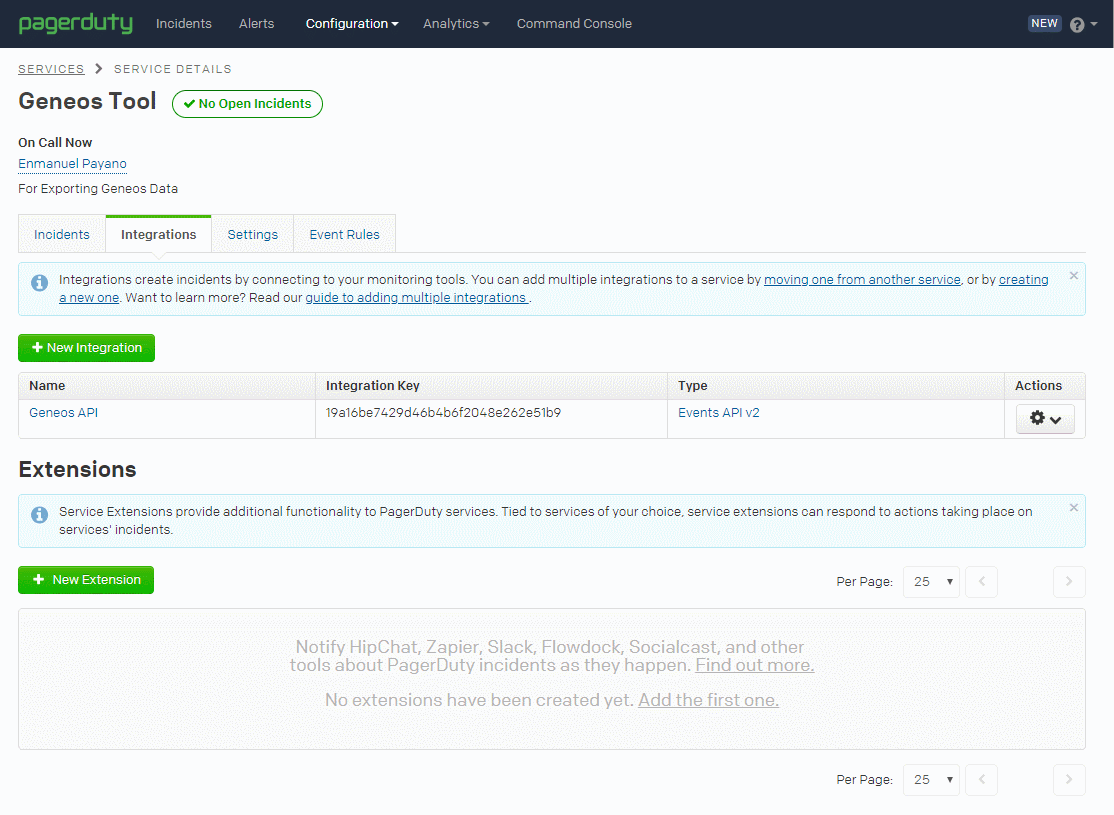This screenshot has width=1114, height=815.
Task: Click the PagerDuty logo
Action: click(75, 23)
